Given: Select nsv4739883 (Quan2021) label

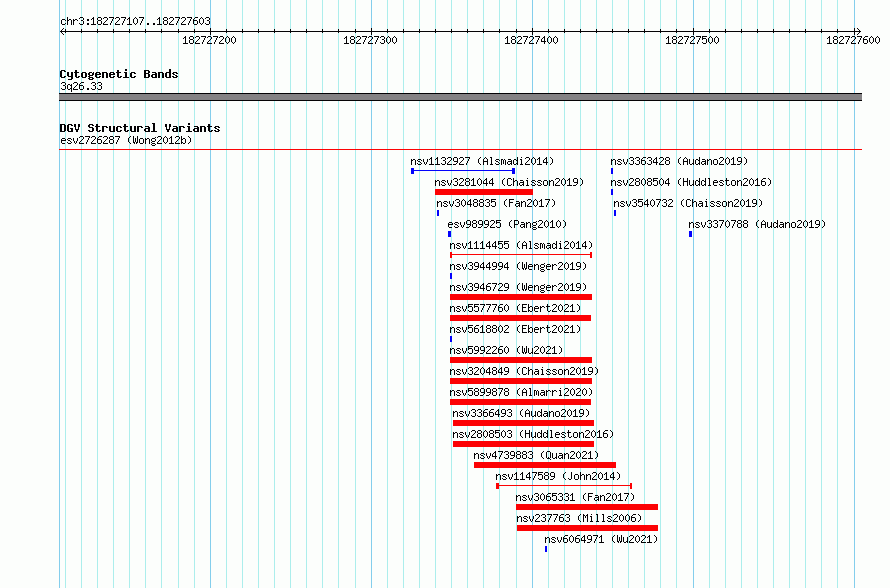Looking at the screenshot, I should click(x=536, y=455).
